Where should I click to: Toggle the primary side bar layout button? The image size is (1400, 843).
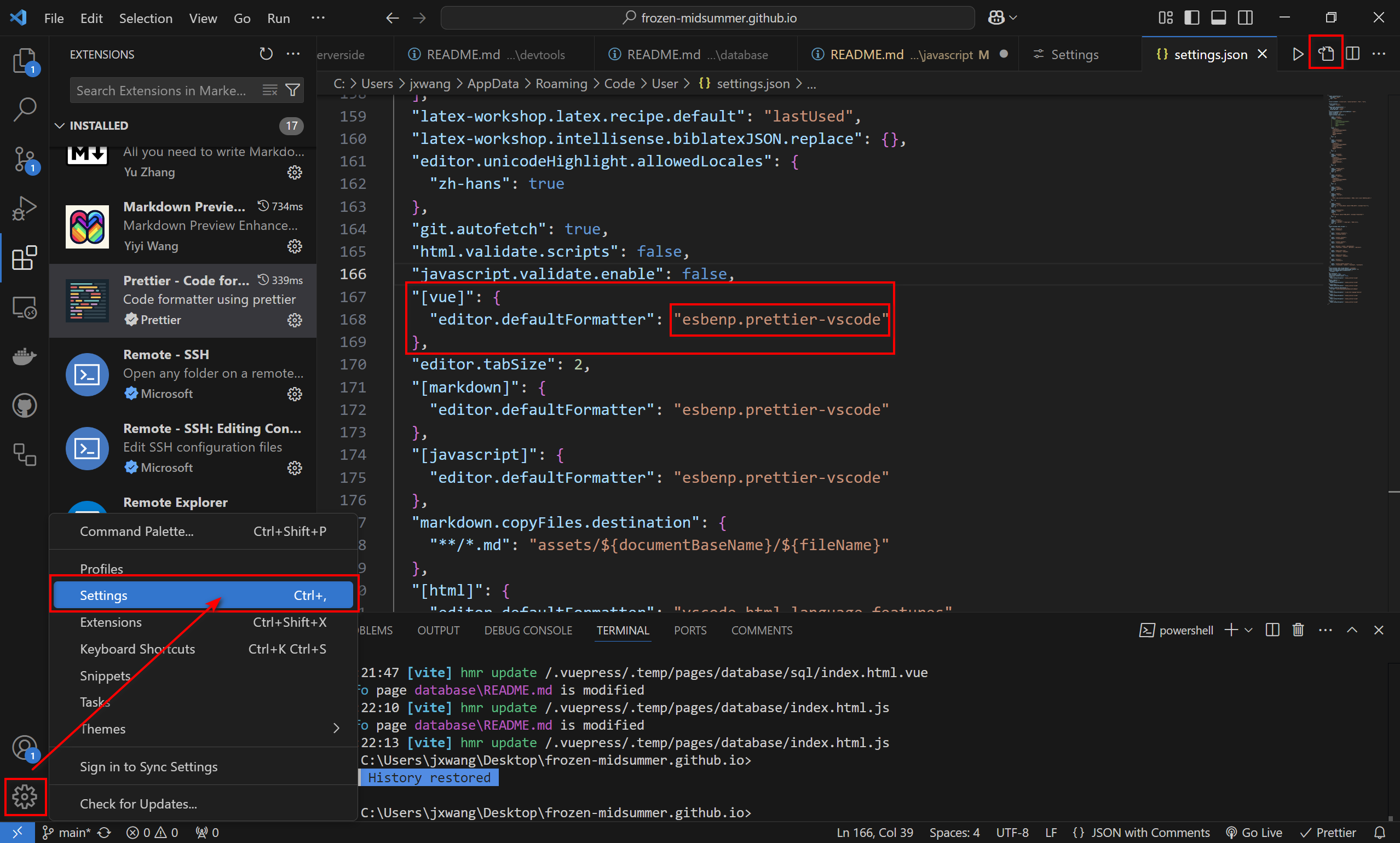1191,18
